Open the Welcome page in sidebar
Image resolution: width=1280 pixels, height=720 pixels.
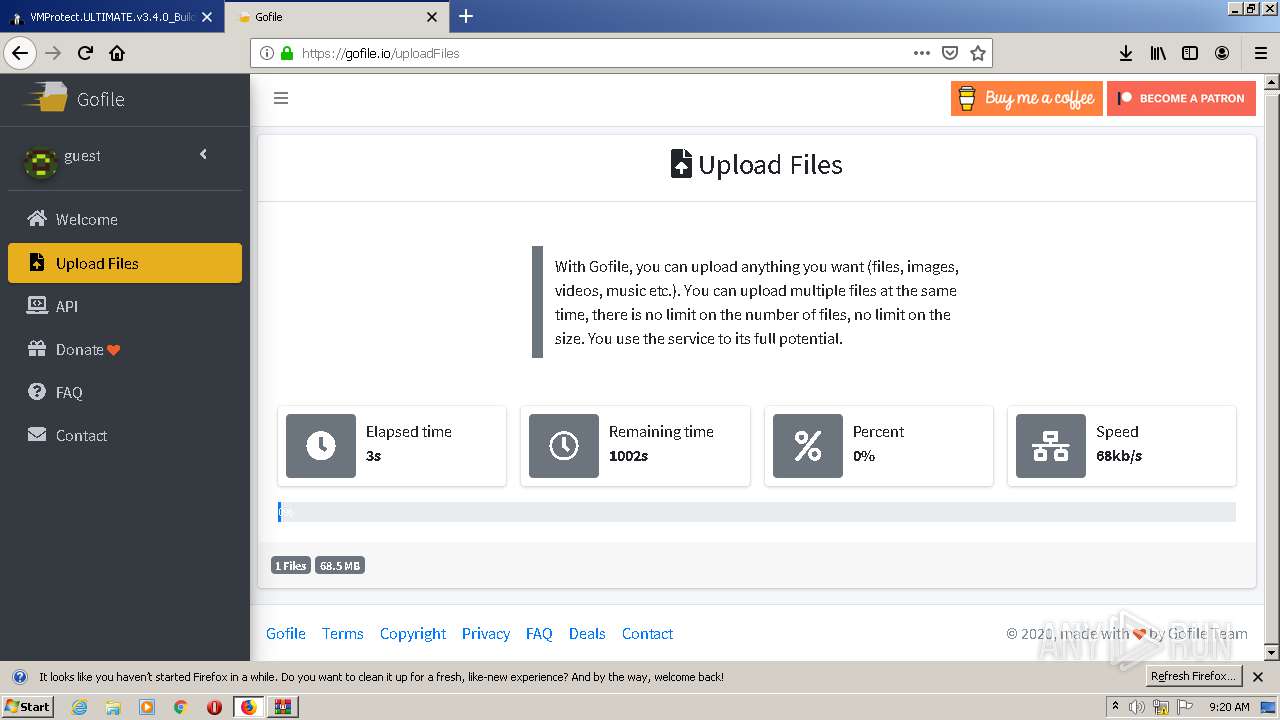pyautogui.click(x=125, y=219)
